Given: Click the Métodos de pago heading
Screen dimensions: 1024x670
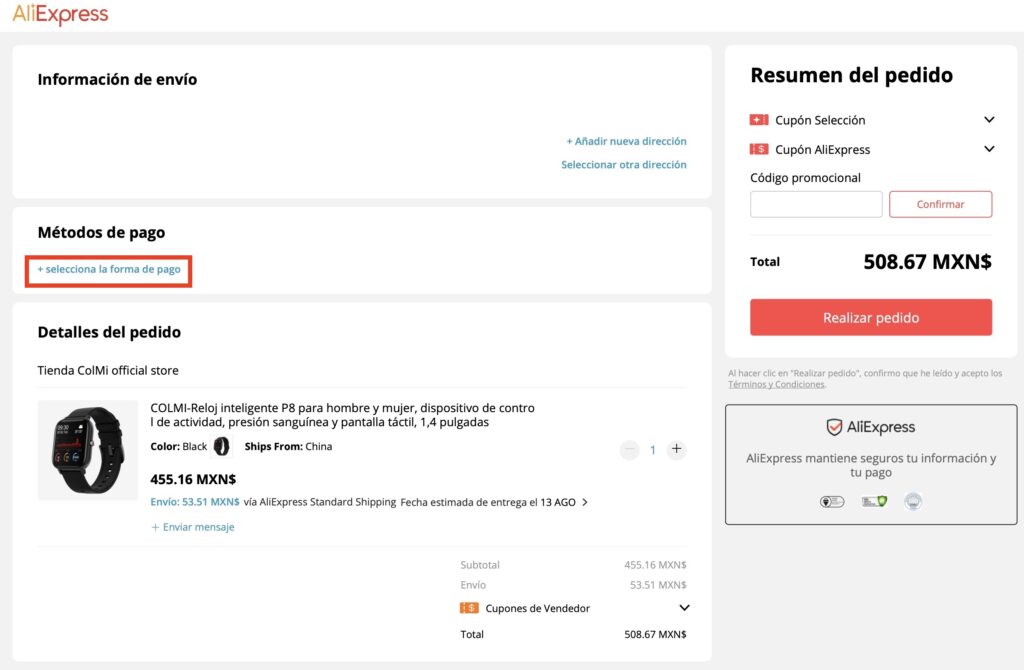Looking at the screenshot, I should [101, 232].
